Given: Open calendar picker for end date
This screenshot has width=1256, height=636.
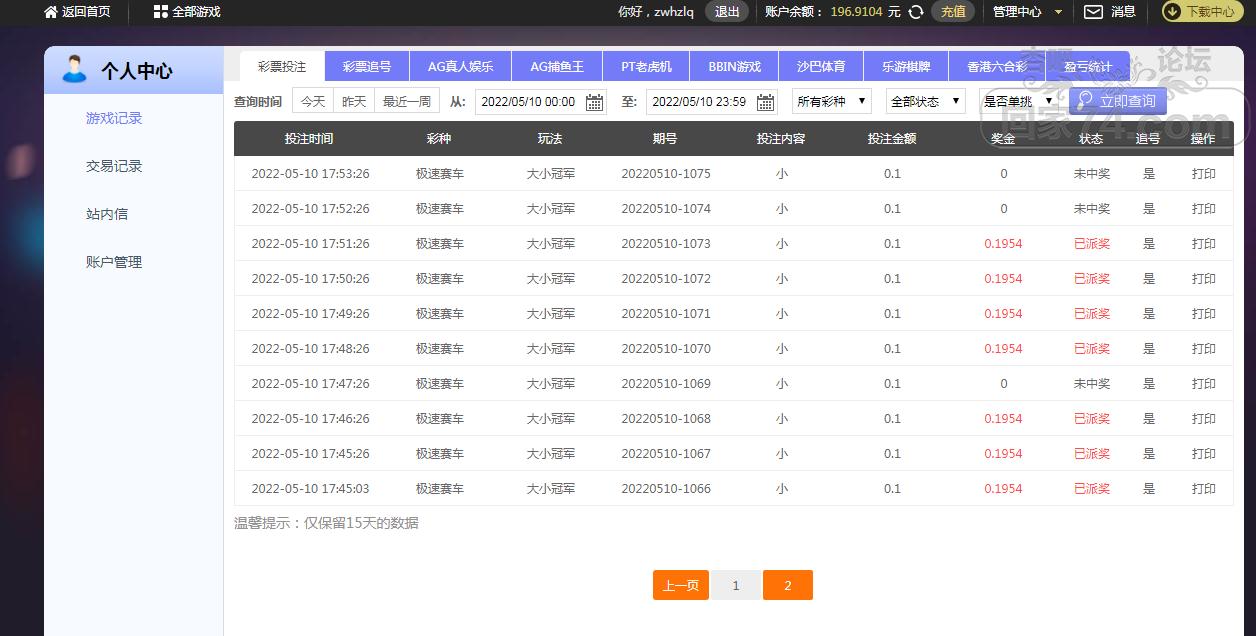Looking at the screenshot, I should pos(765,102).
